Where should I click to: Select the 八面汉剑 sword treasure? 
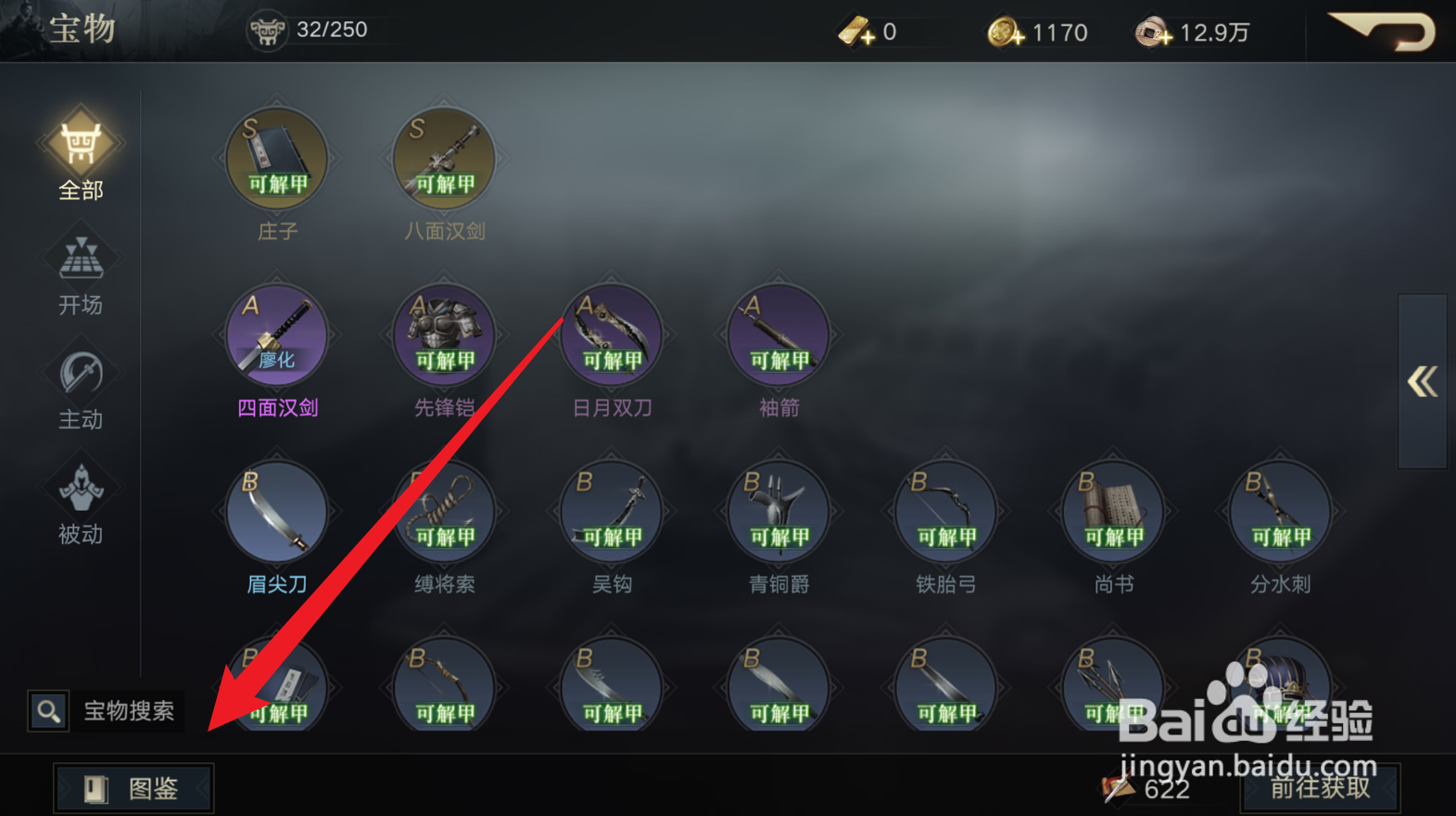[444, 159]
